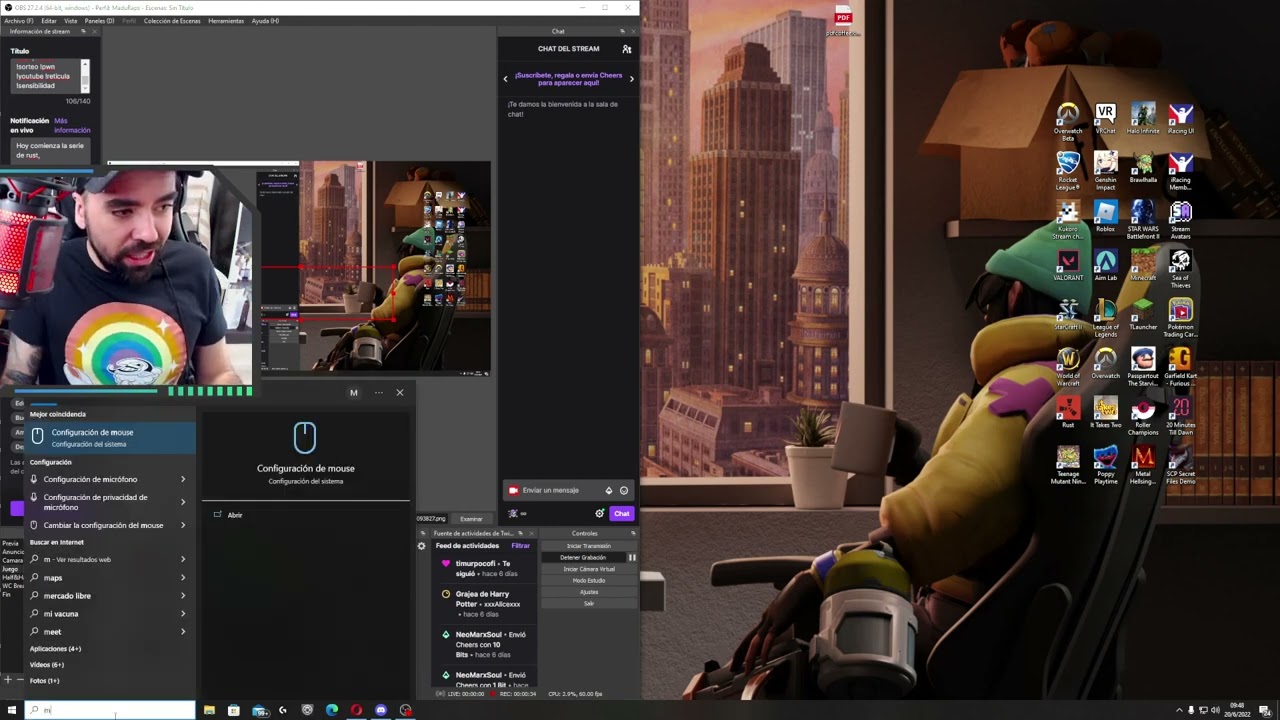The image size is (1280, 720).
Task: Expand the 'meet' web suggestion
Action: click(x=182, y=632)
